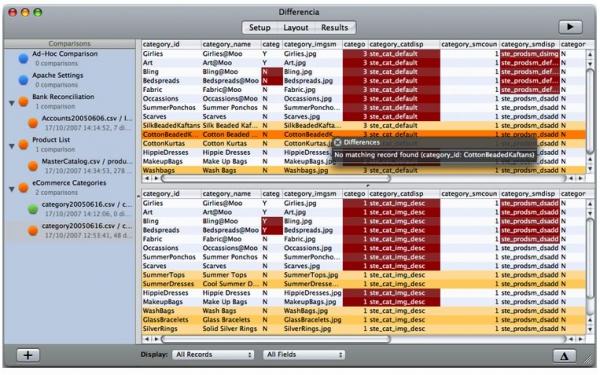
Task: Click orange icon beside MasterCatalog.csv
Action: point(33,166)
